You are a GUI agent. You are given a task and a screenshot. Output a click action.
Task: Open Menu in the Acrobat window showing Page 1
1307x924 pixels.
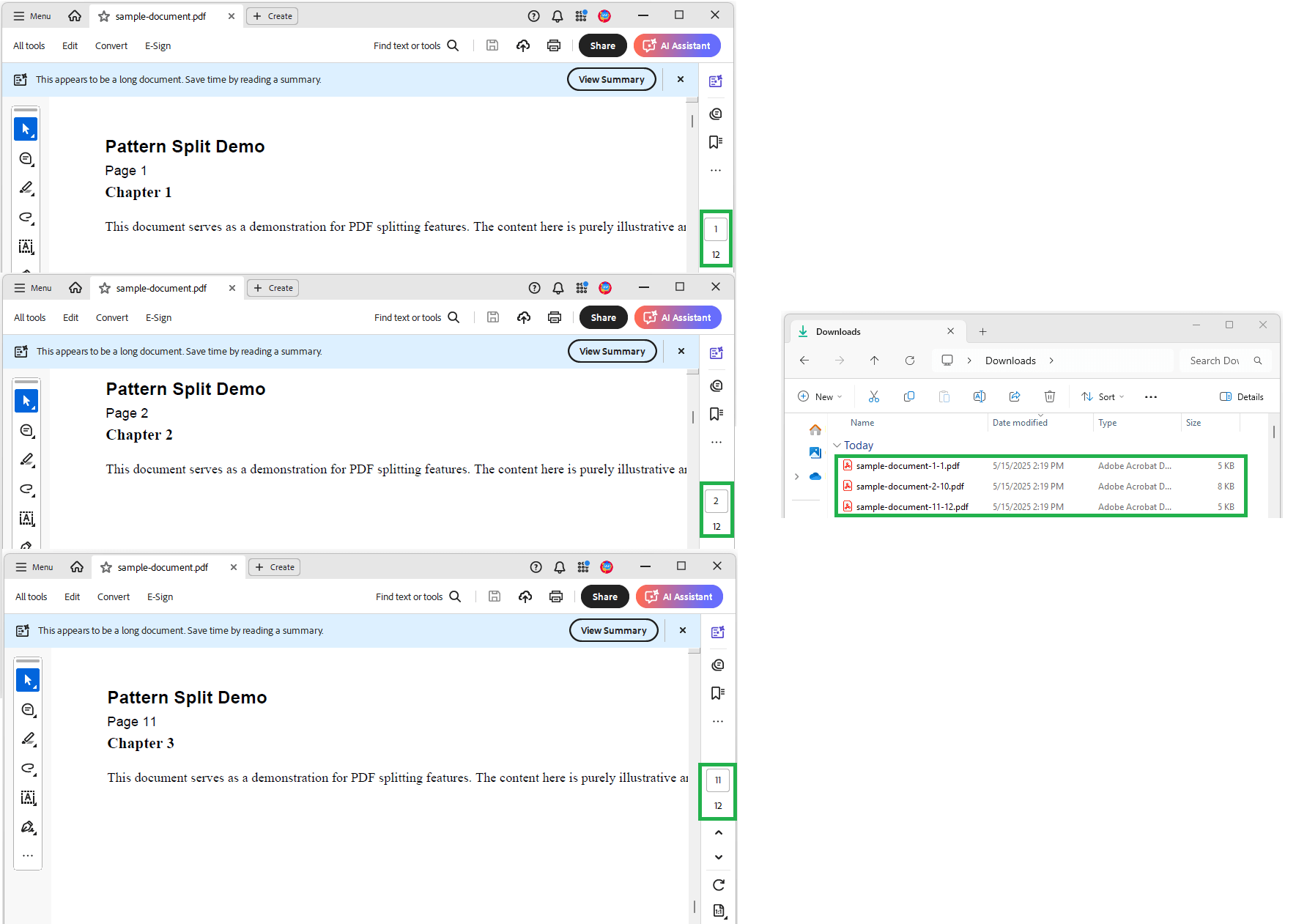click(32, 16)
